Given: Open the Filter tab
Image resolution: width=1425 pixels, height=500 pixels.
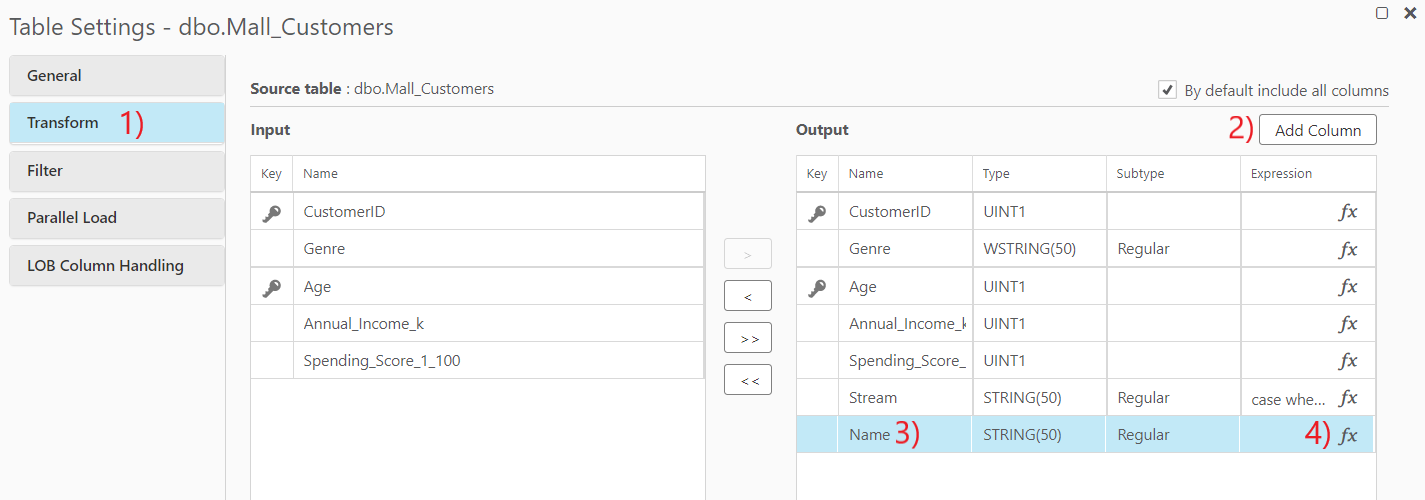Looking at the screenshot, I should [x=116, y=171].
